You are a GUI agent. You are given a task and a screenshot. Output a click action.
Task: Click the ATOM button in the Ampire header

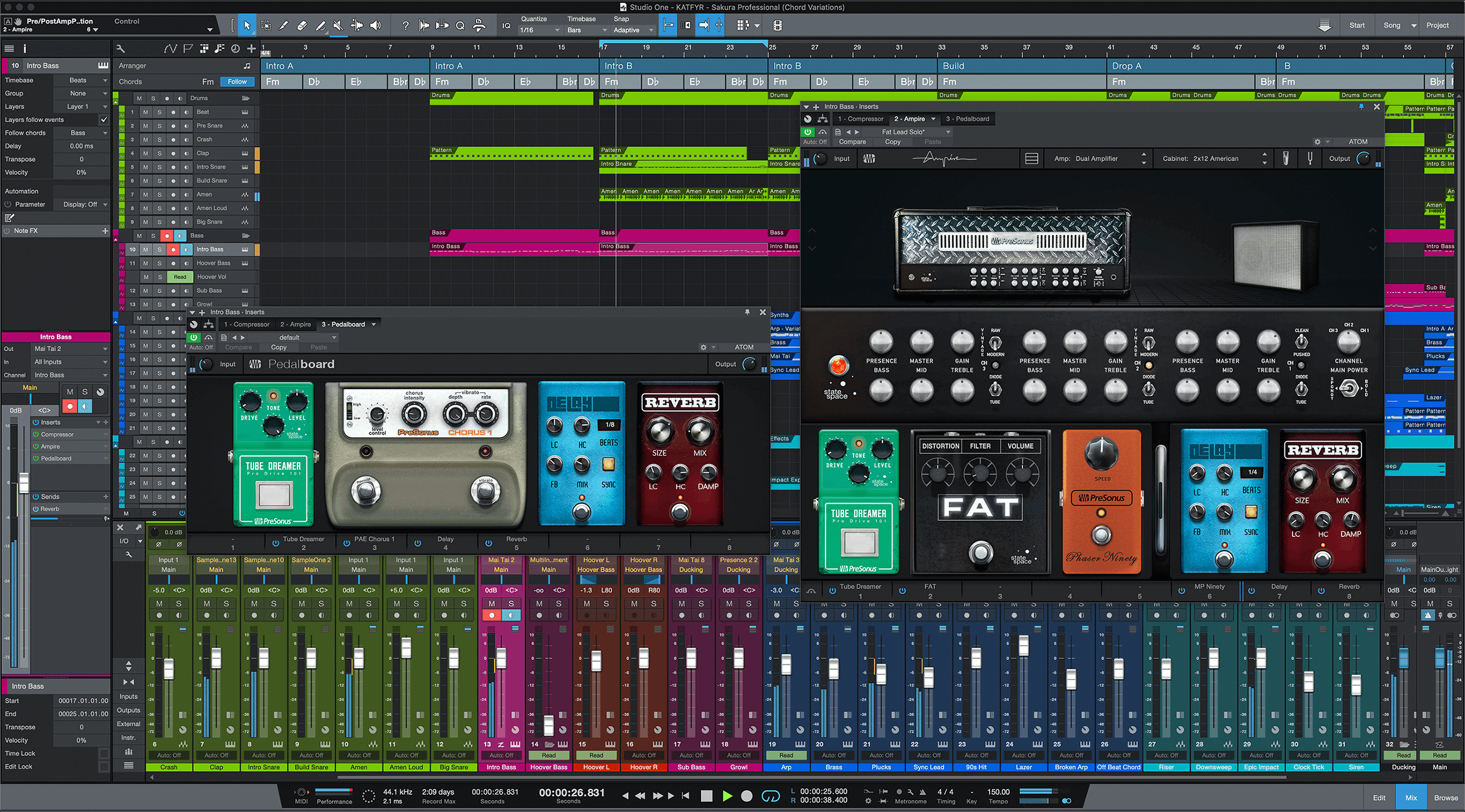(1358, 141)
